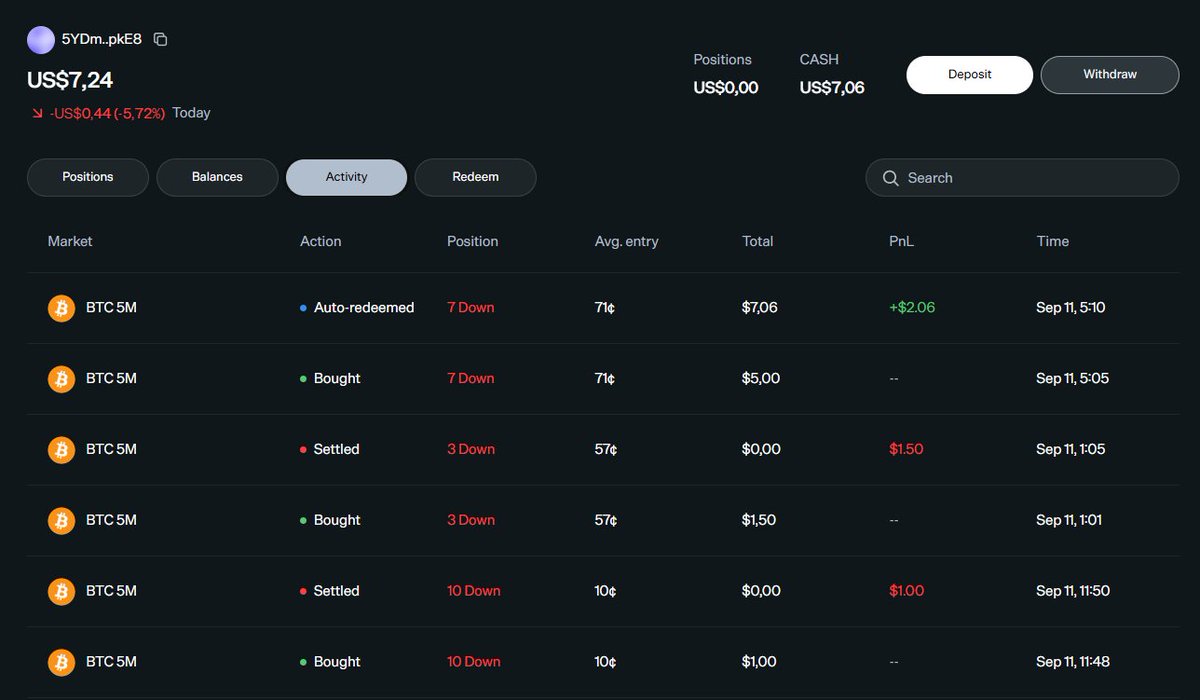Click 10 Down in Sep 11, 11:48 row
This screenshot has width=1200, height=700.
pyautogui.click(x=474, y=662)
